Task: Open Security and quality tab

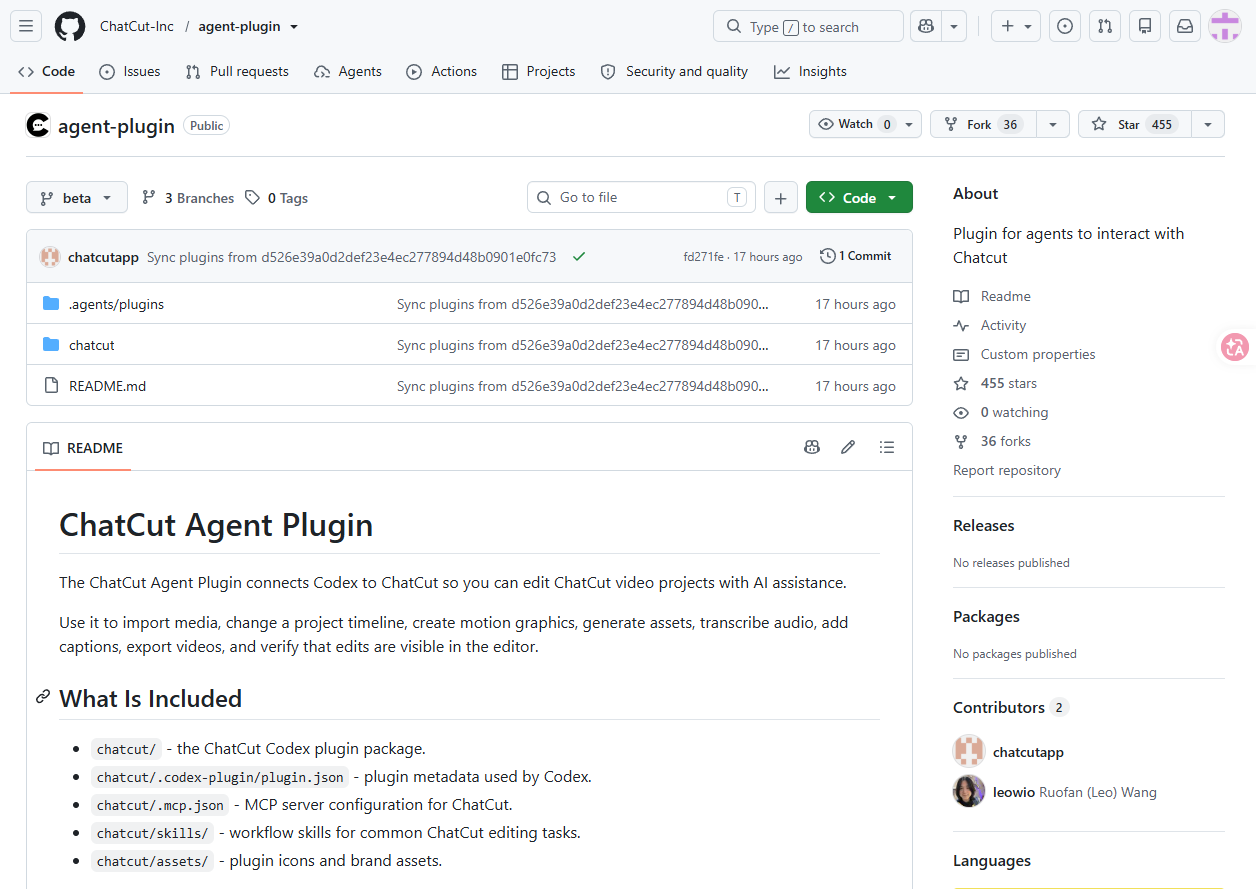Action: 674,71
